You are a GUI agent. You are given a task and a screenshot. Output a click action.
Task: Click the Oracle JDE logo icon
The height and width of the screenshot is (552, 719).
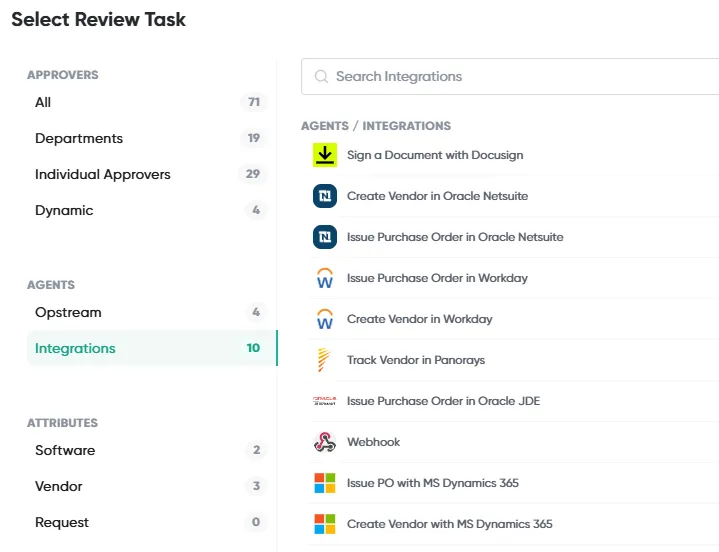(325, 401)
